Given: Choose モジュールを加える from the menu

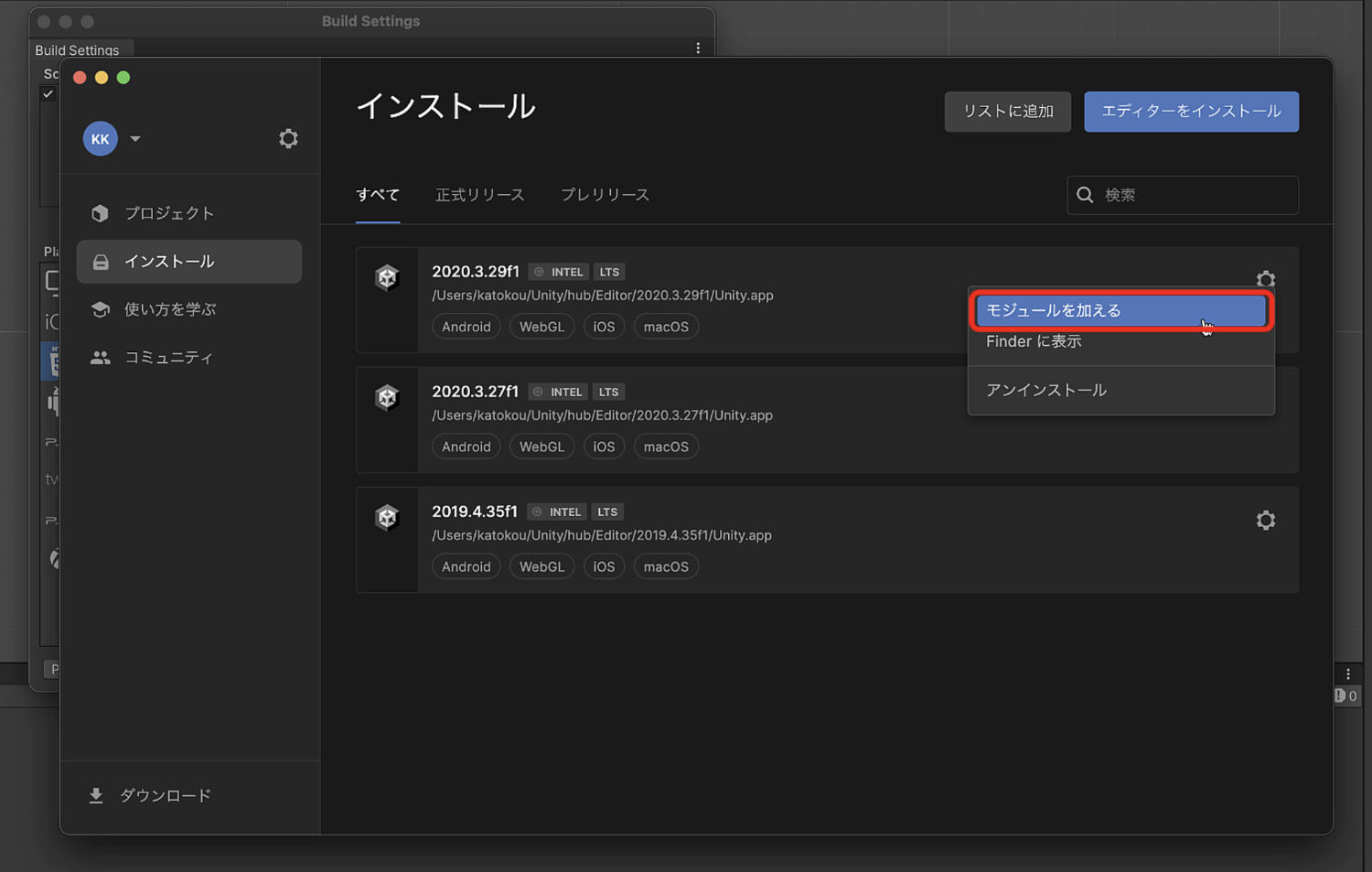Looking at the screenshot, I should point(1120,311).
